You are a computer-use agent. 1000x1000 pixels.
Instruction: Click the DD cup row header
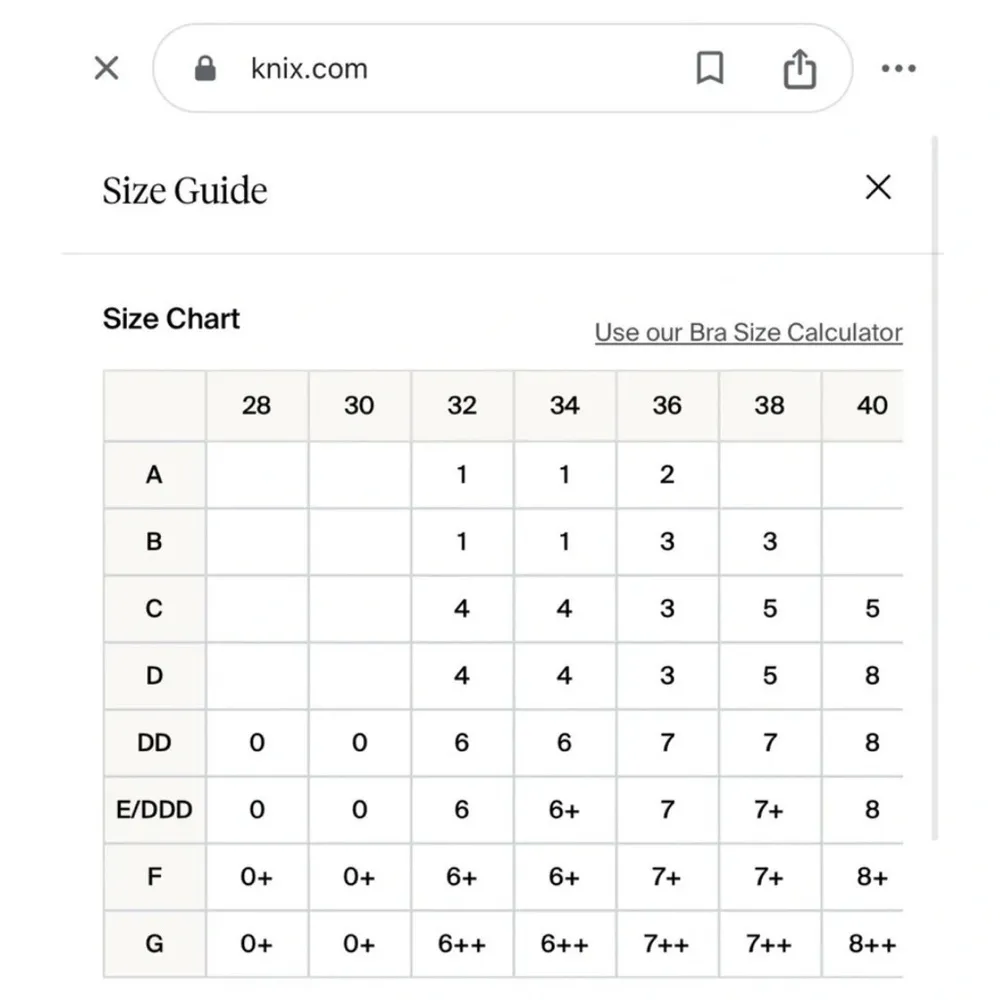click(154, 742)
